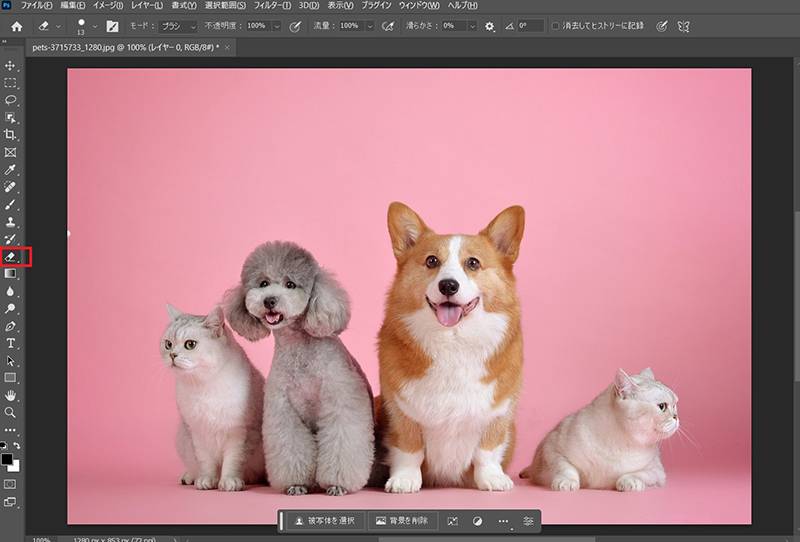This screenshot has width=800, height=542.
Task: Create adjustment layer from contextual bar
Action: (478, 521)
